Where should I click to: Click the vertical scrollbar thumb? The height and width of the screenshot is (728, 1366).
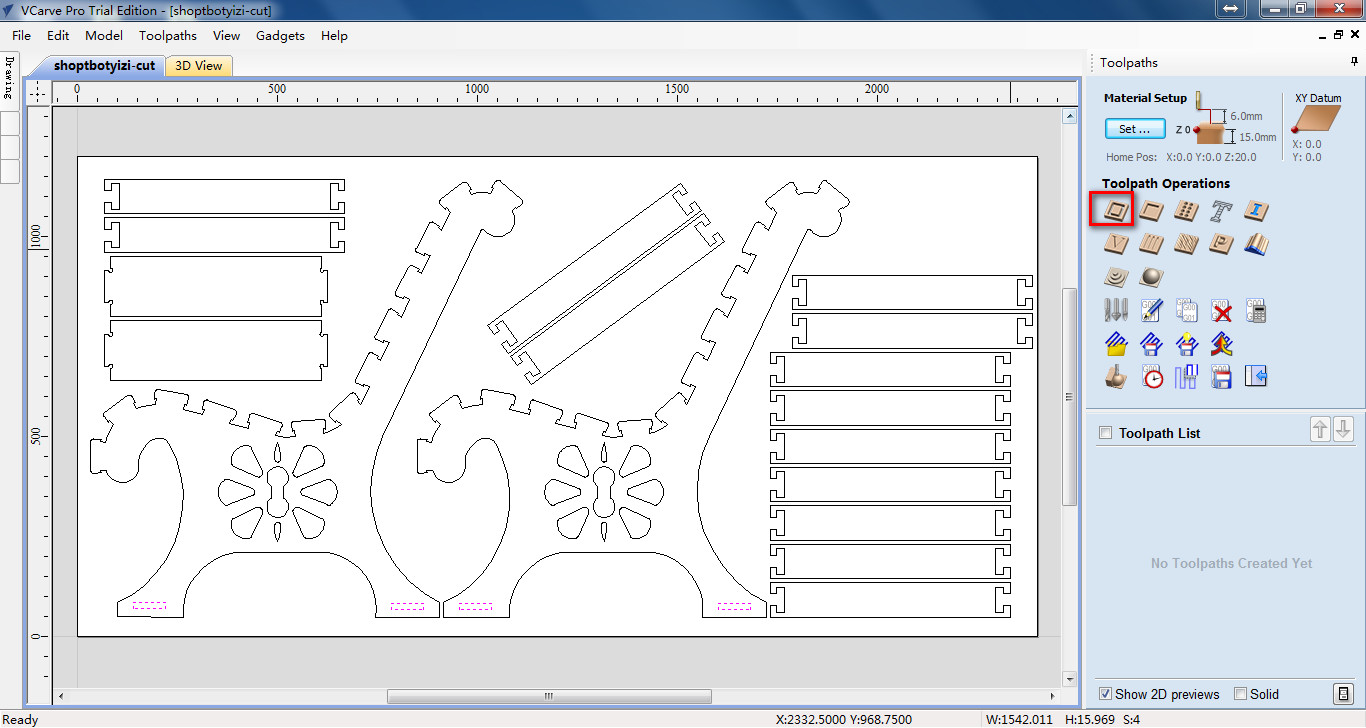coord(1069,396)
